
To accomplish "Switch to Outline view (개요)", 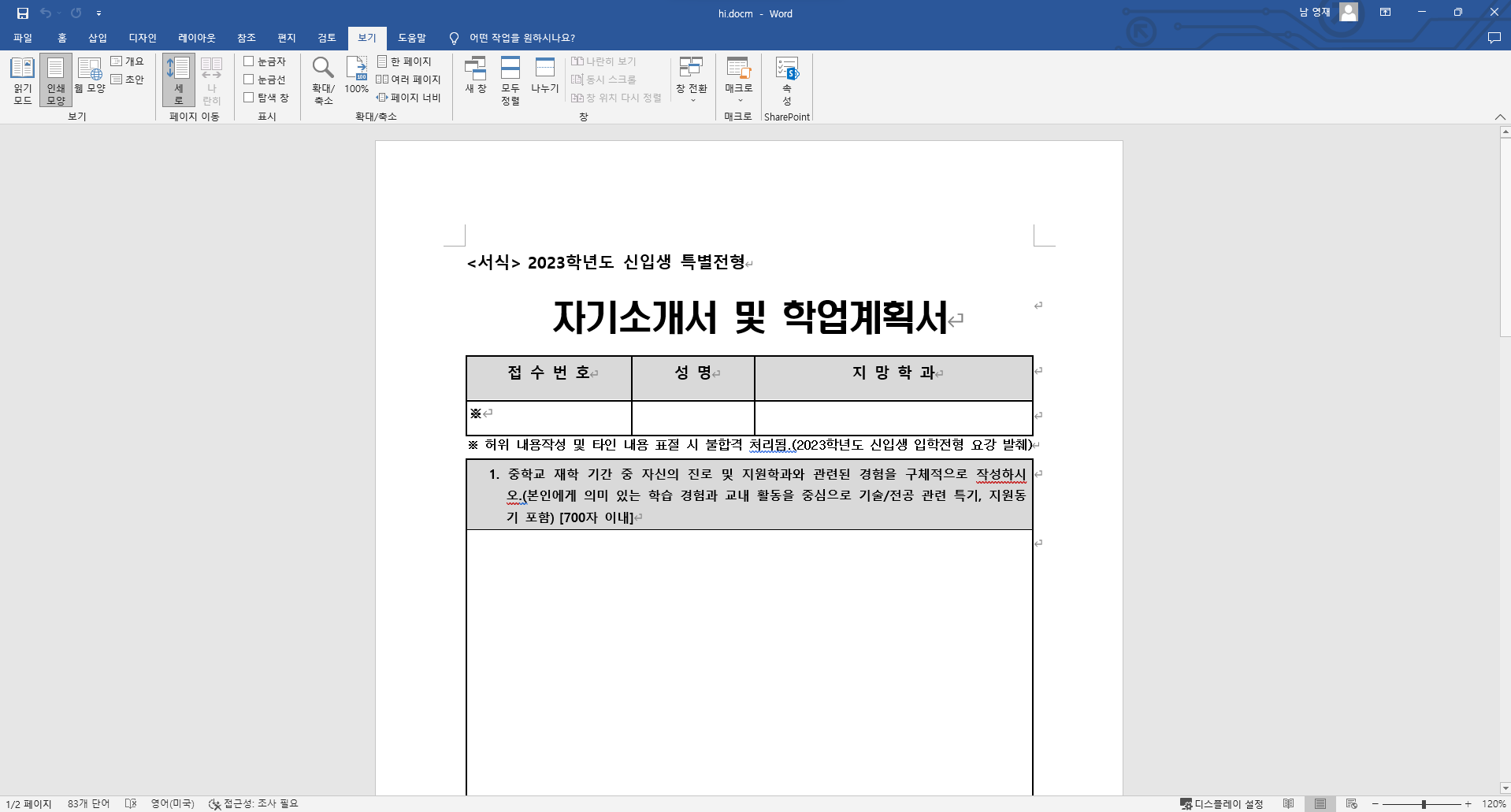I will [x=128, y=61].
